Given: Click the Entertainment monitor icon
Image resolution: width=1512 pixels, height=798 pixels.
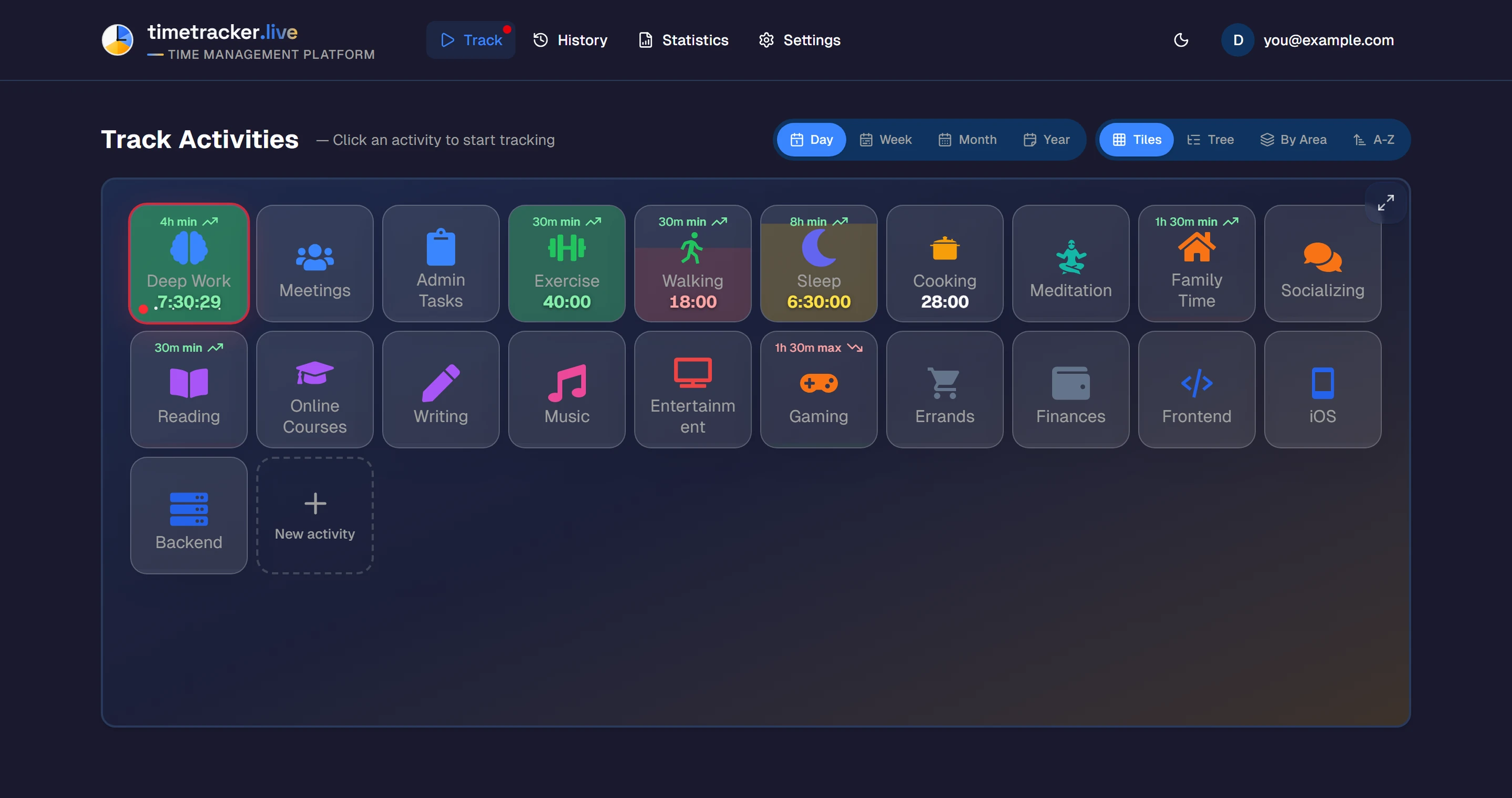Looking at the screenshot, I should tap(692, 373).
